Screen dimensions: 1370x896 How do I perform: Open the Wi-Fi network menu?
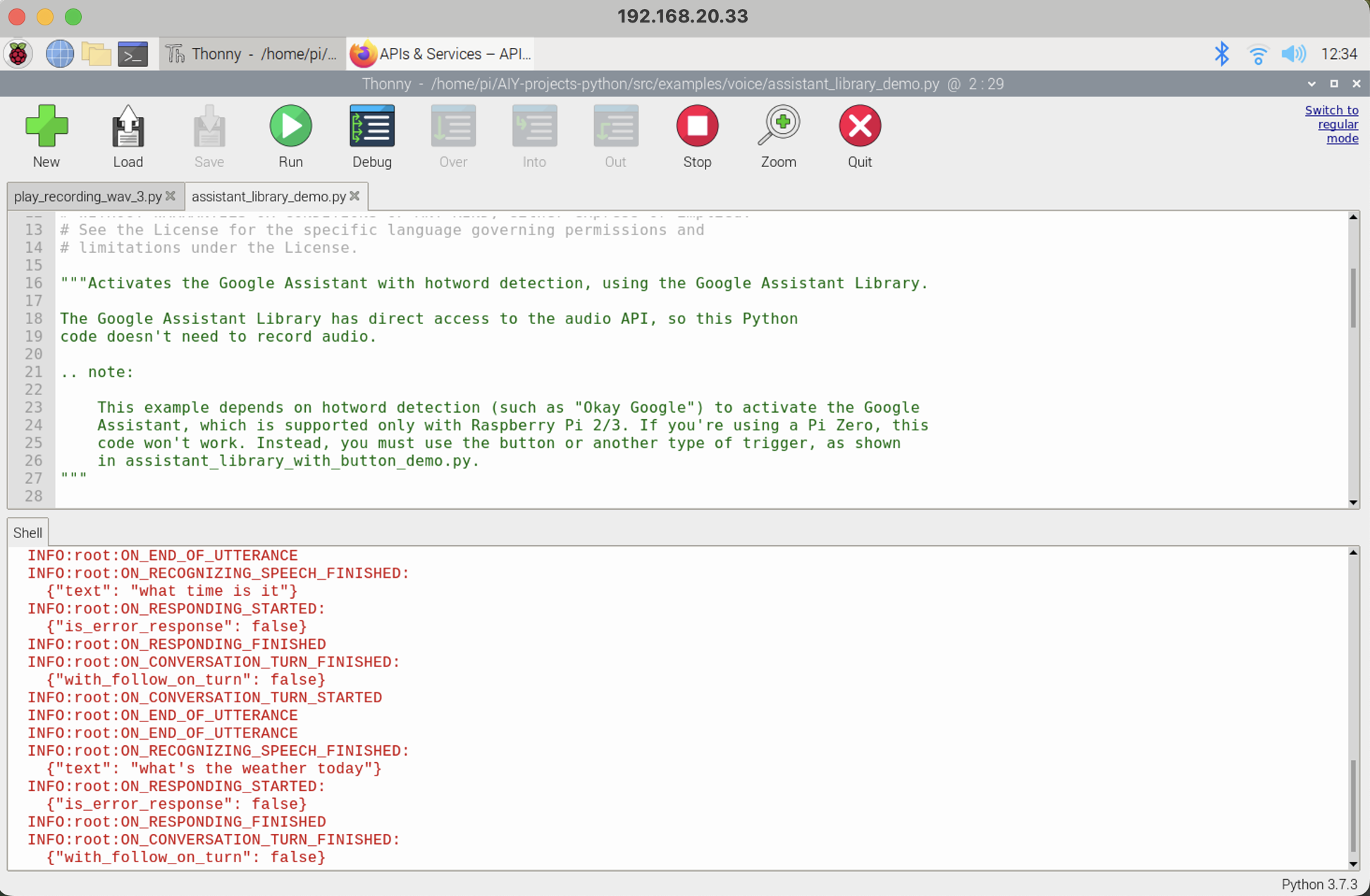1258,54
